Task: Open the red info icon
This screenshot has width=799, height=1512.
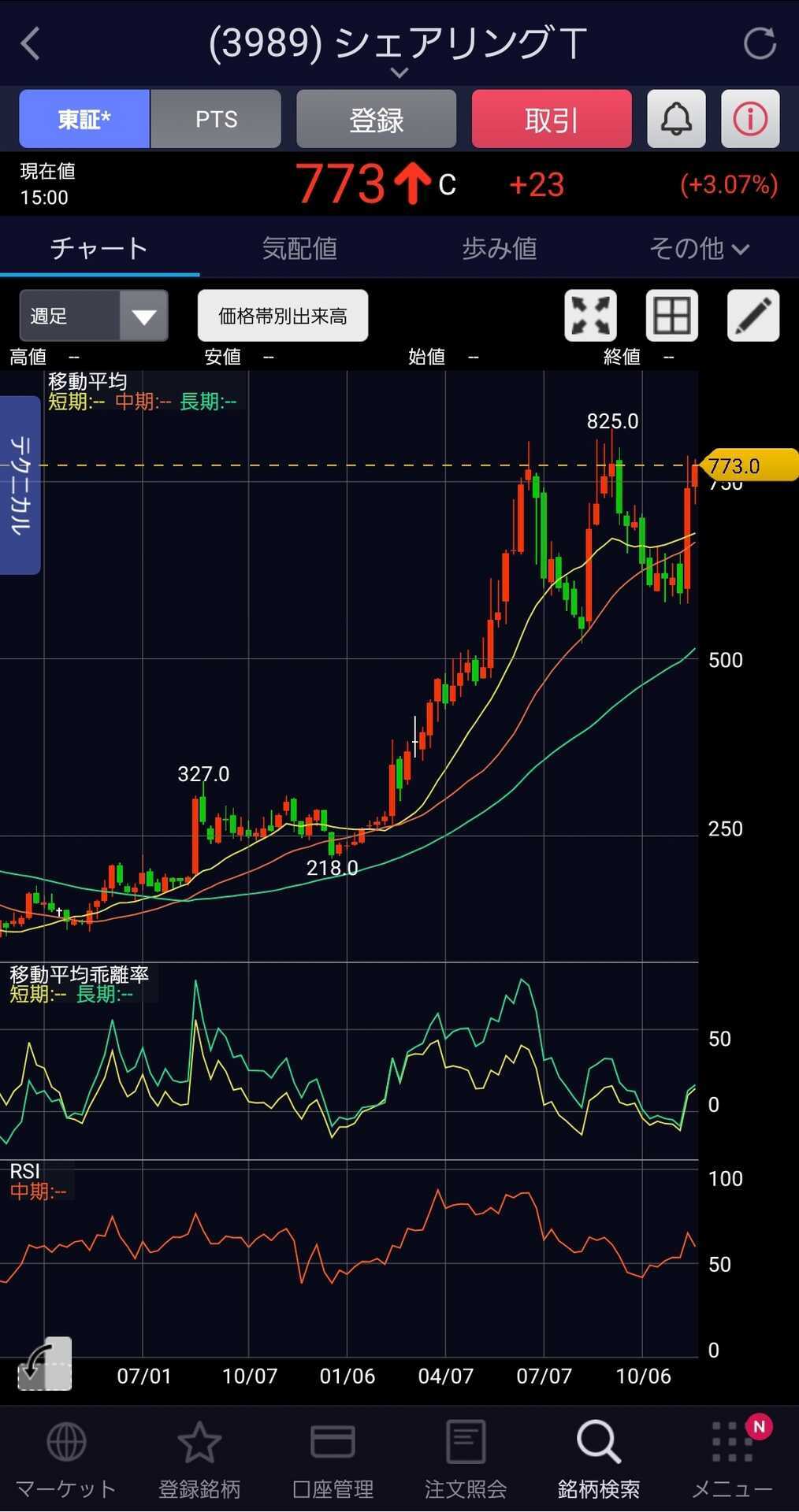Action: 750,119
